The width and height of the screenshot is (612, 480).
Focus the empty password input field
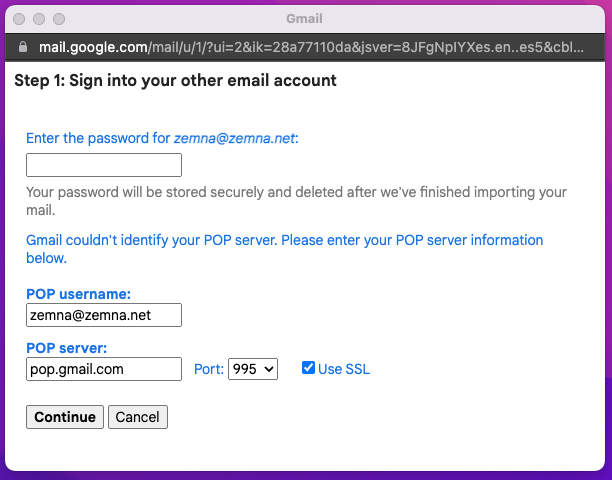point(104,165)
